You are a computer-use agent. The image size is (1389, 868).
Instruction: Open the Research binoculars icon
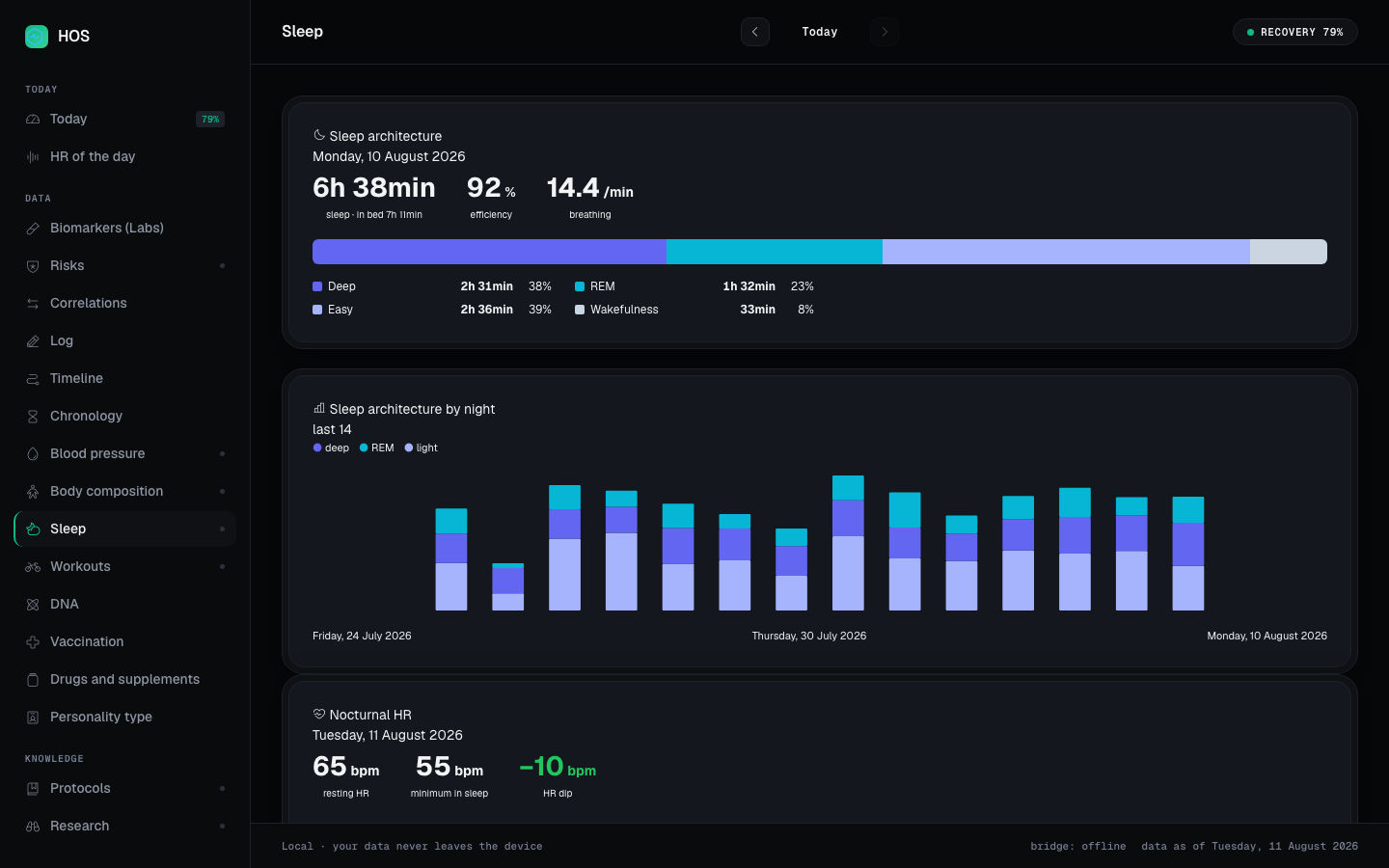[x=33, y=827]
